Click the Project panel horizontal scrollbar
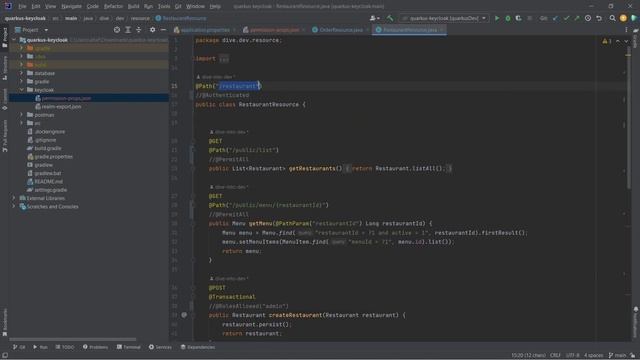Screen dimensions: 640x360 [x=73, y=339]
